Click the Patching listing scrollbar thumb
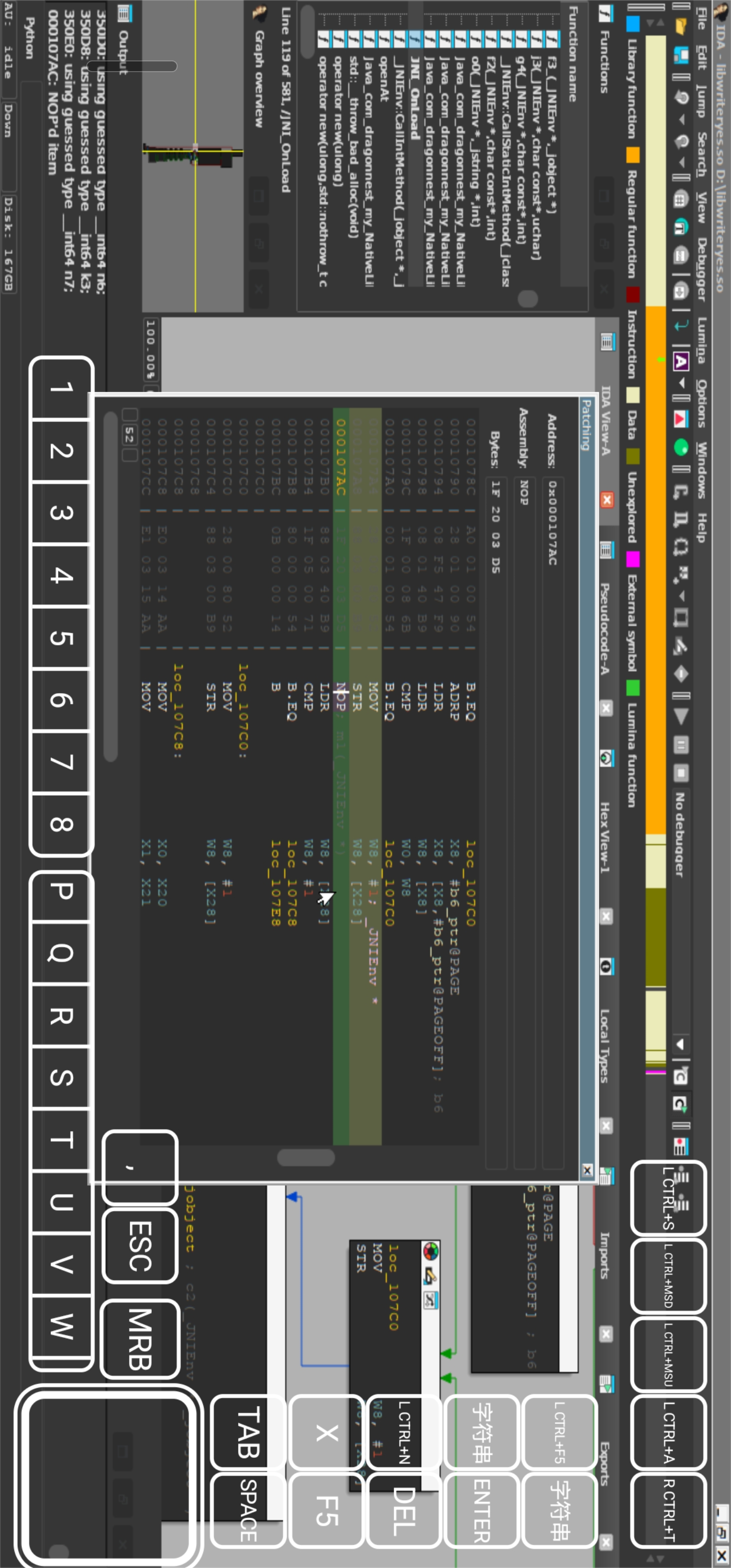Screen dimensions: 731x1568 tap(306, 1157)
